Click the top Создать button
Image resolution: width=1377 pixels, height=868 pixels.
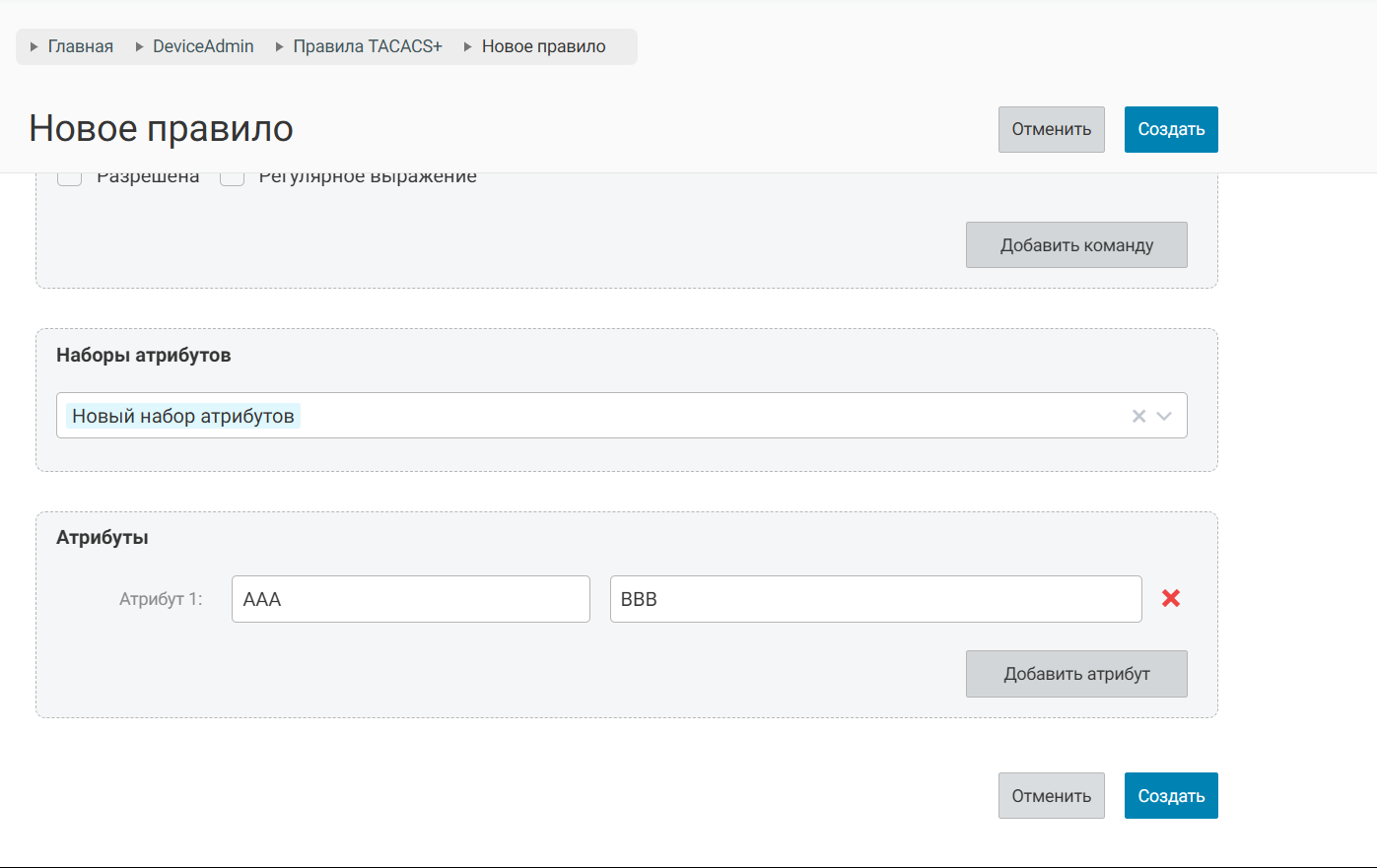click(1171, 129)
